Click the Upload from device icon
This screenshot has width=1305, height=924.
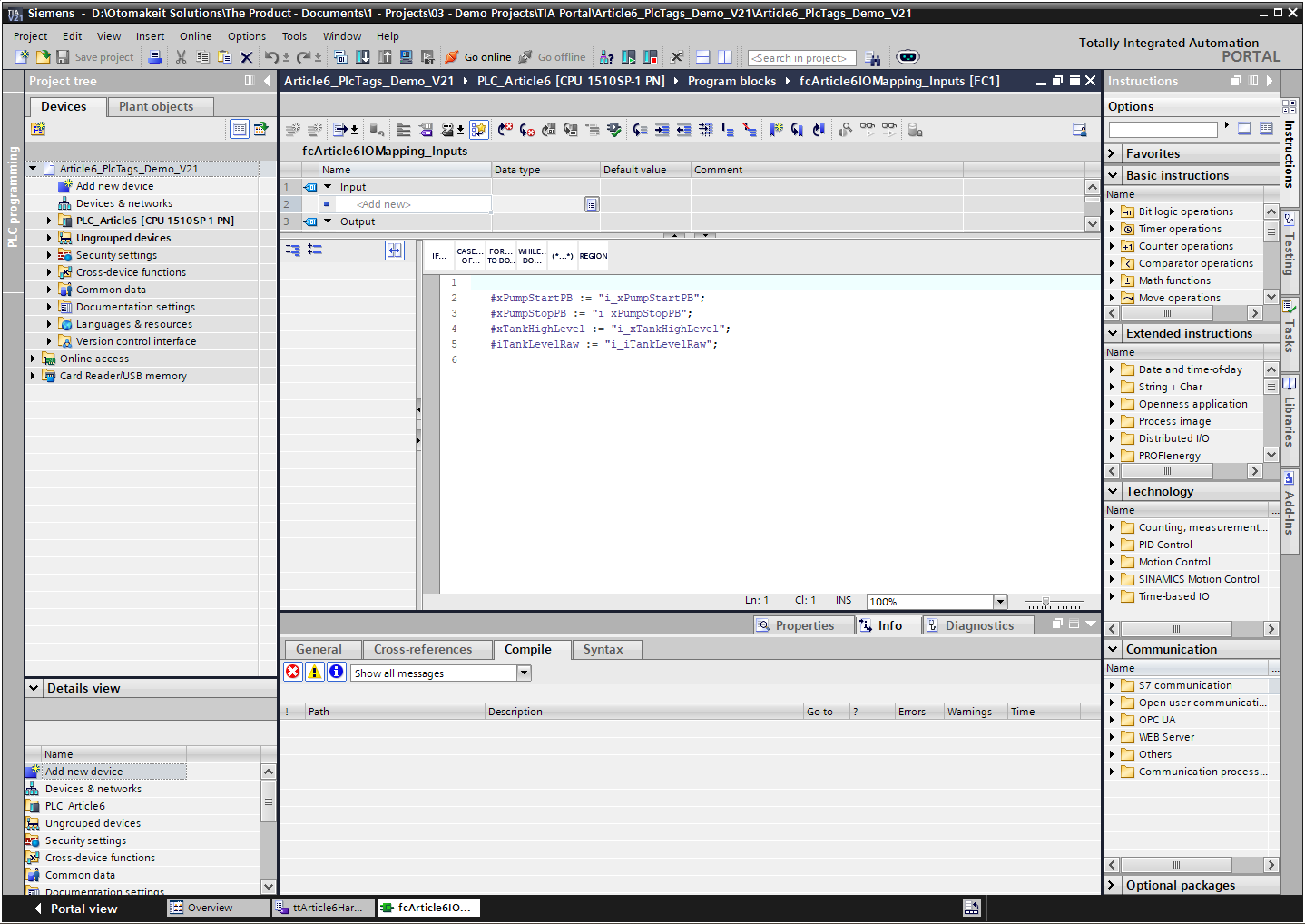pyautogui.click(x=385, y=56)
